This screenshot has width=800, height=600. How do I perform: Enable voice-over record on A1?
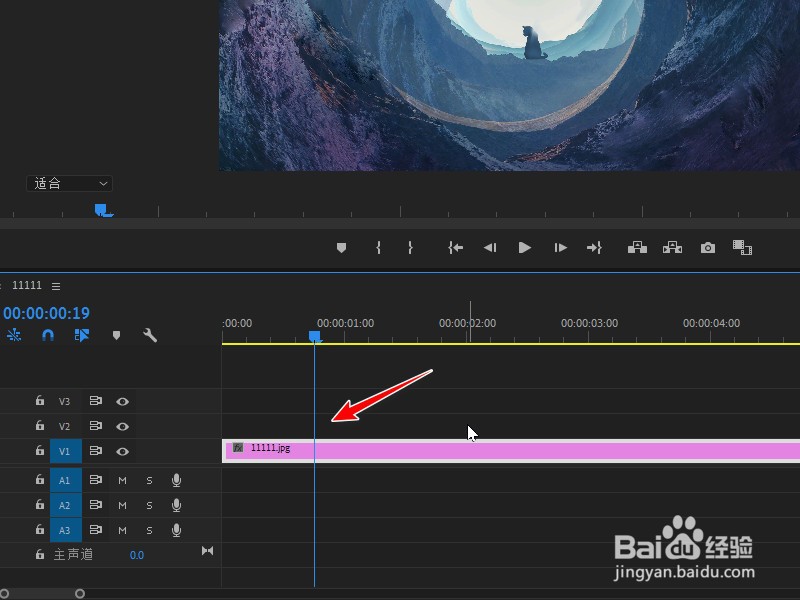tap(177, 480)
